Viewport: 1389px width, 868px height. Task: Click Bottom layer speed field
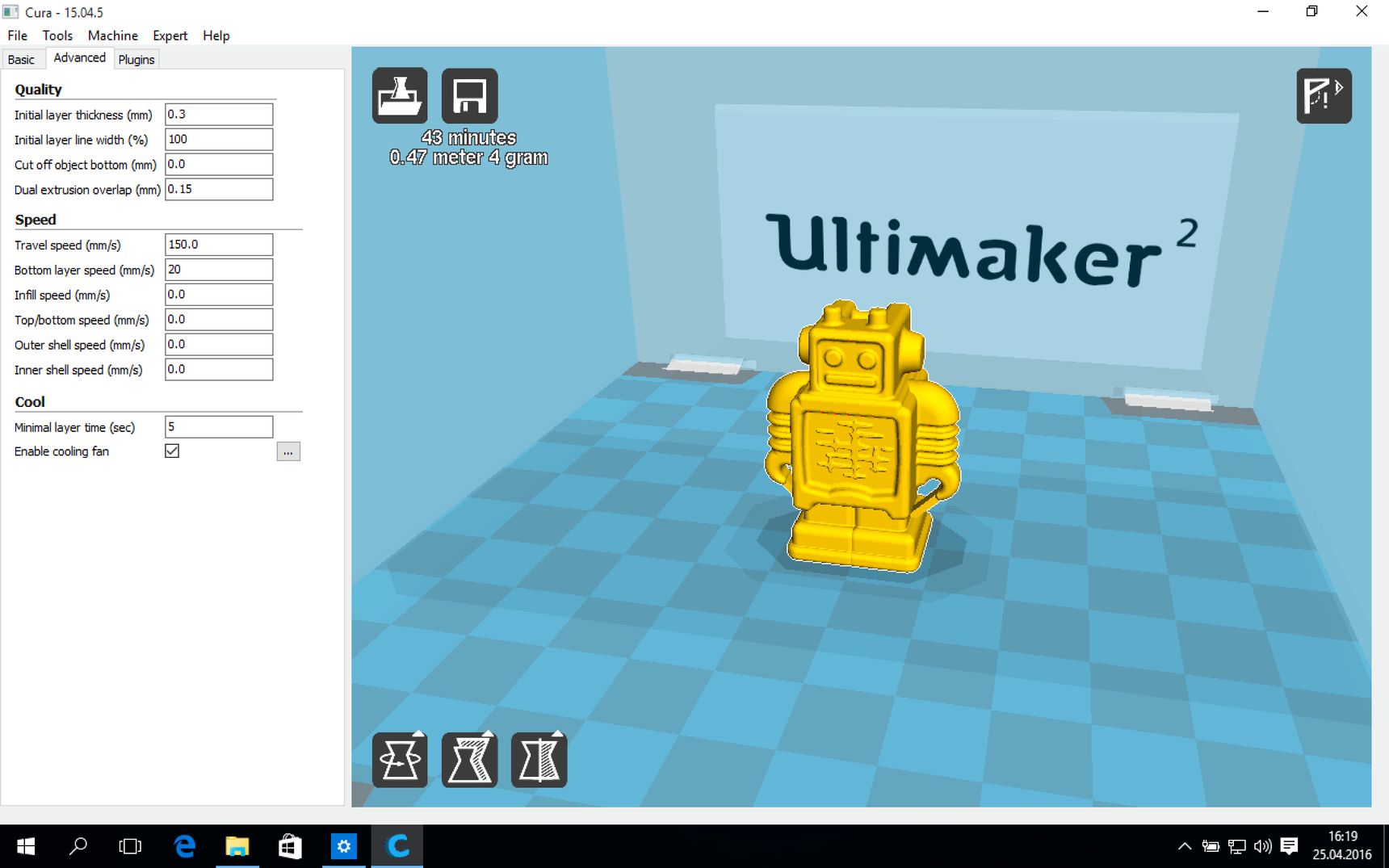[219, 269]
